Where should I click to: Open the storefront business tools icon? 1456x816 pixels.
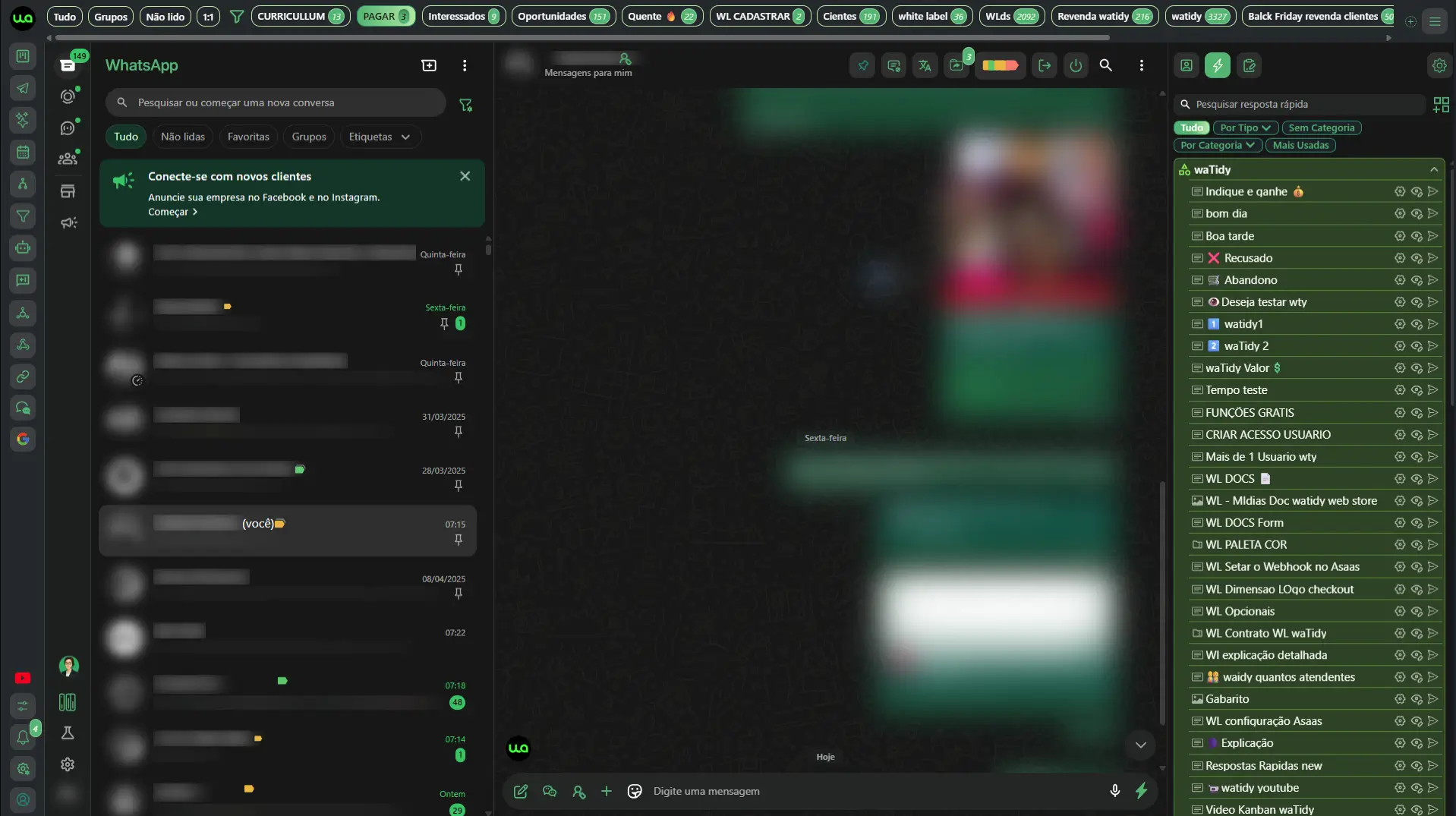coord(68,191)
